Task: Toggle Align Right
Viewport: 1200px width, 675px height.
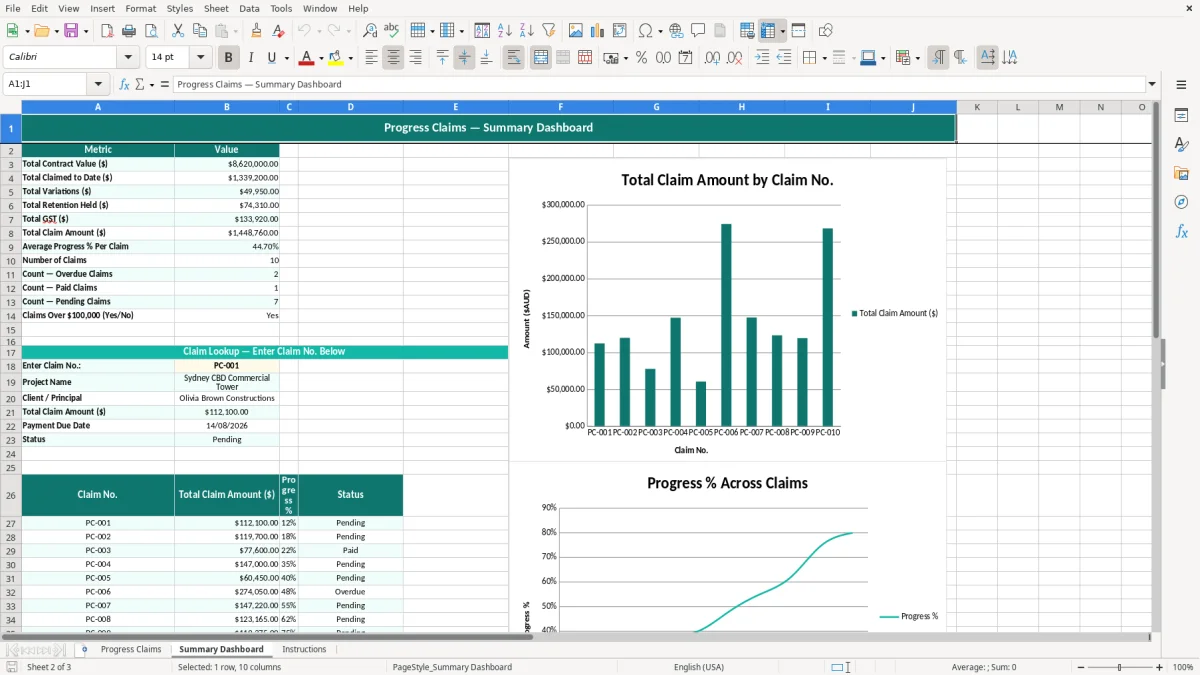Action: coord(415,58)
